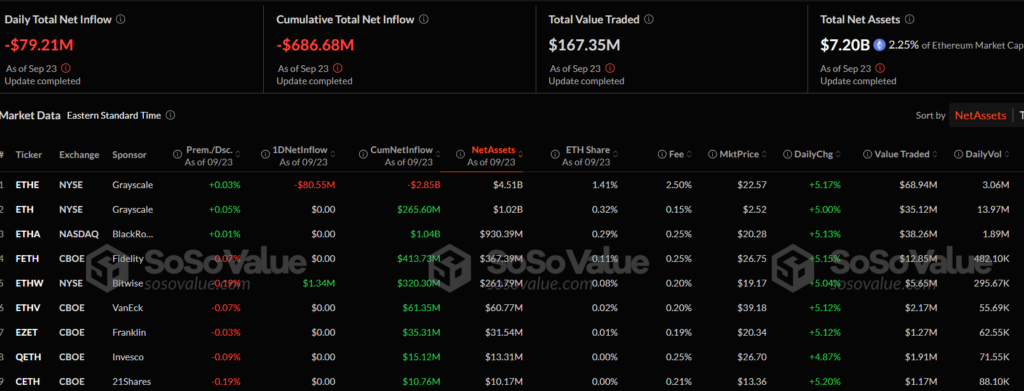Open the ETHA ticker row
Screen dimensions: 1024x391
tap(27, 234)
